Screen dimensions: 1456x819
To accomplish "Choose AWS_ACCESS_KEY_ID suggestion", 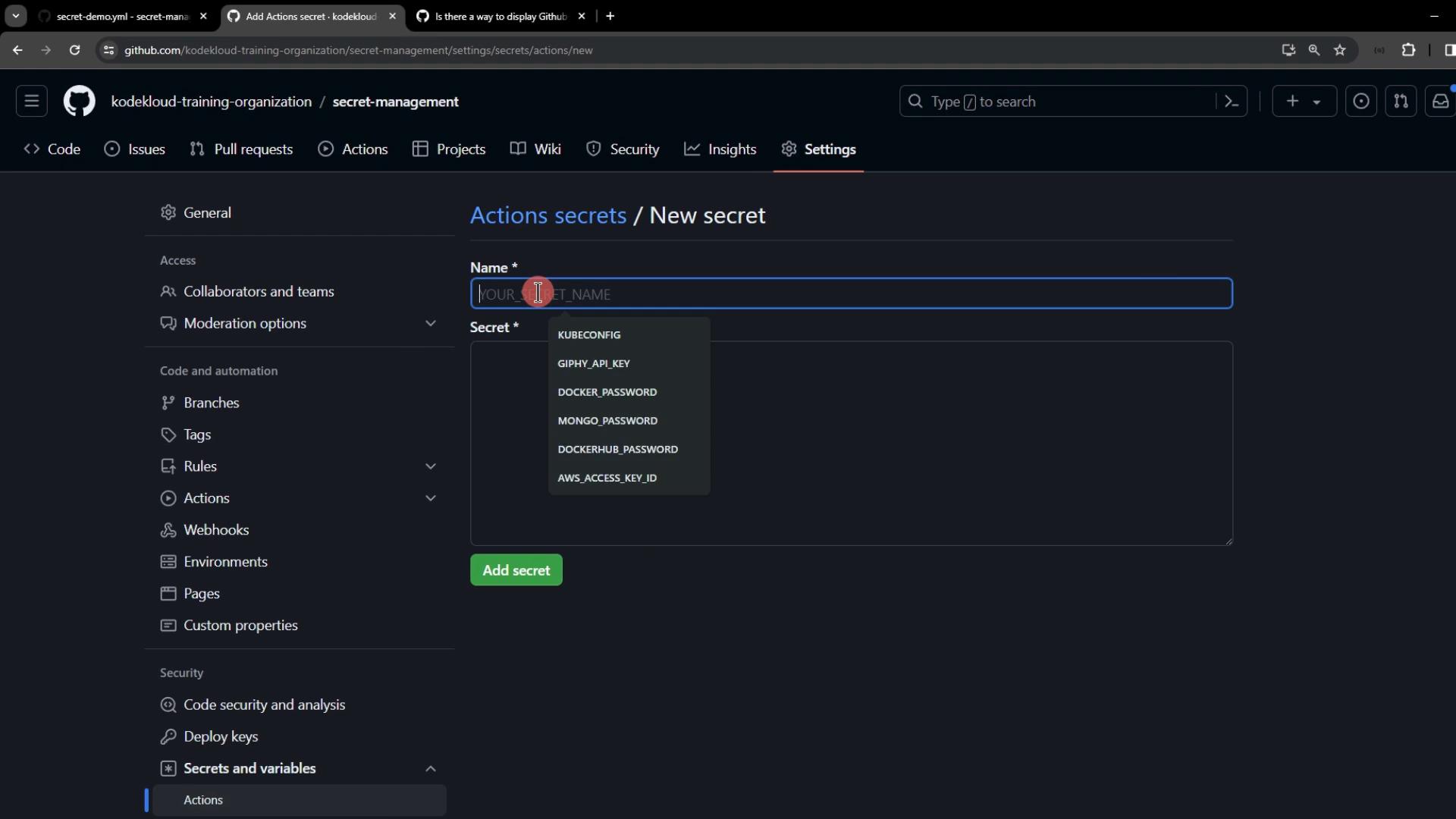I will (x=607, y=478).
